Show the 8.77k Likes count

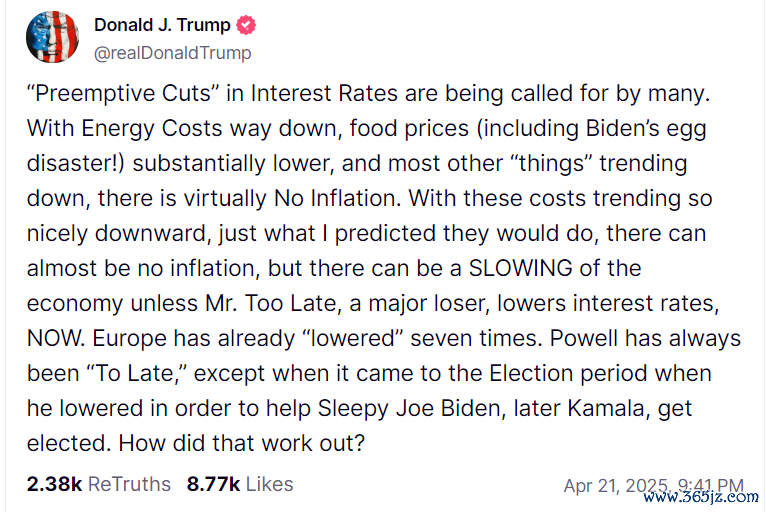pyautogui.click(x=213, y=484)
